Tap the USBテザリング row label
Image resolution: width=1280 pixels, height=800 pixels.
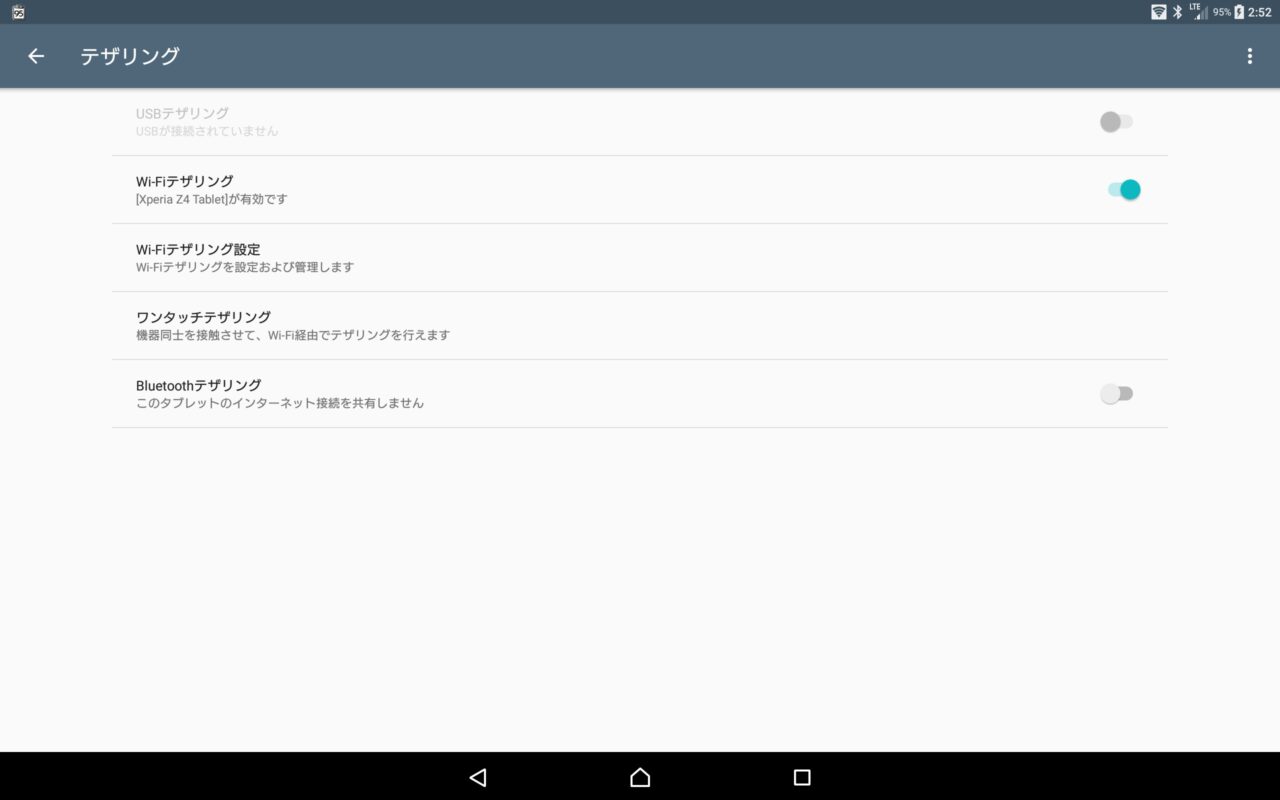183,113
